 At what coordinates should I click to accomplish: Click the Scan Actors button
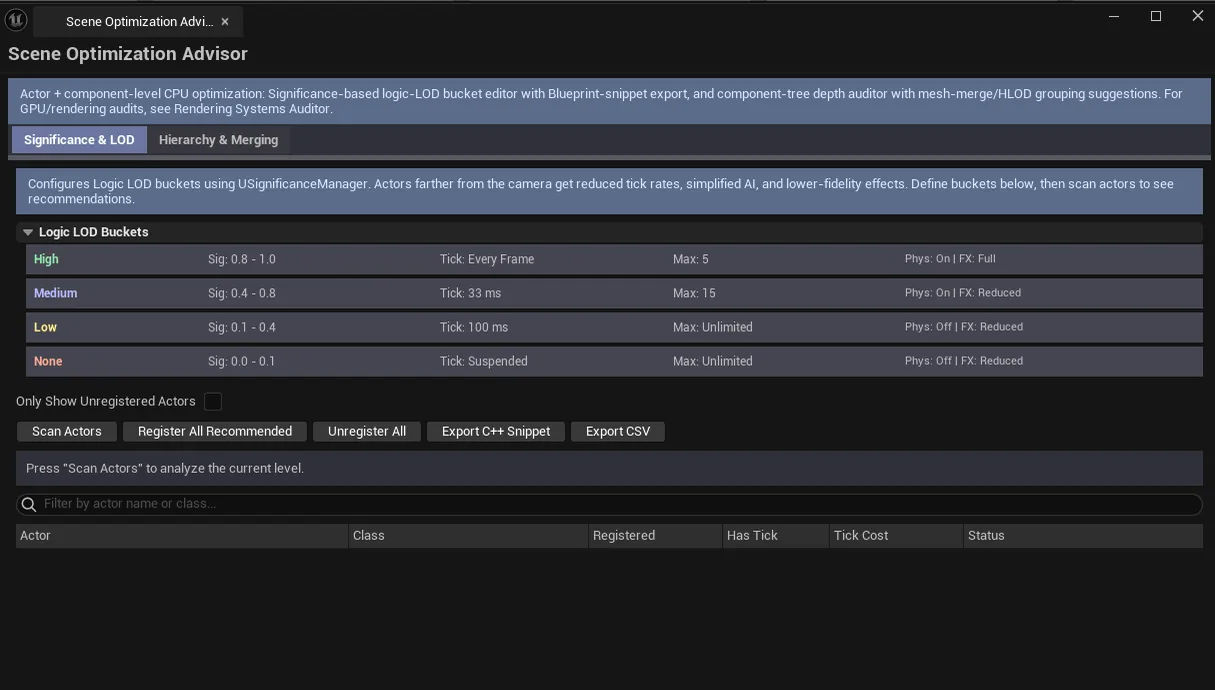coord(67,431)
